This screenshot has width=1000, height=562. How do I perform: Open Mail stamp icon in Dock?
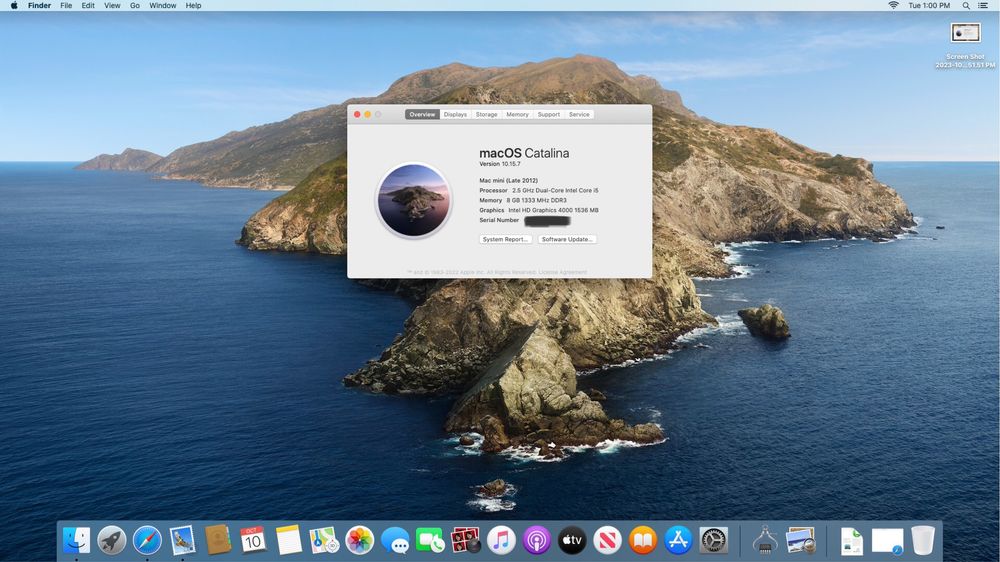[x=182, y=540]
